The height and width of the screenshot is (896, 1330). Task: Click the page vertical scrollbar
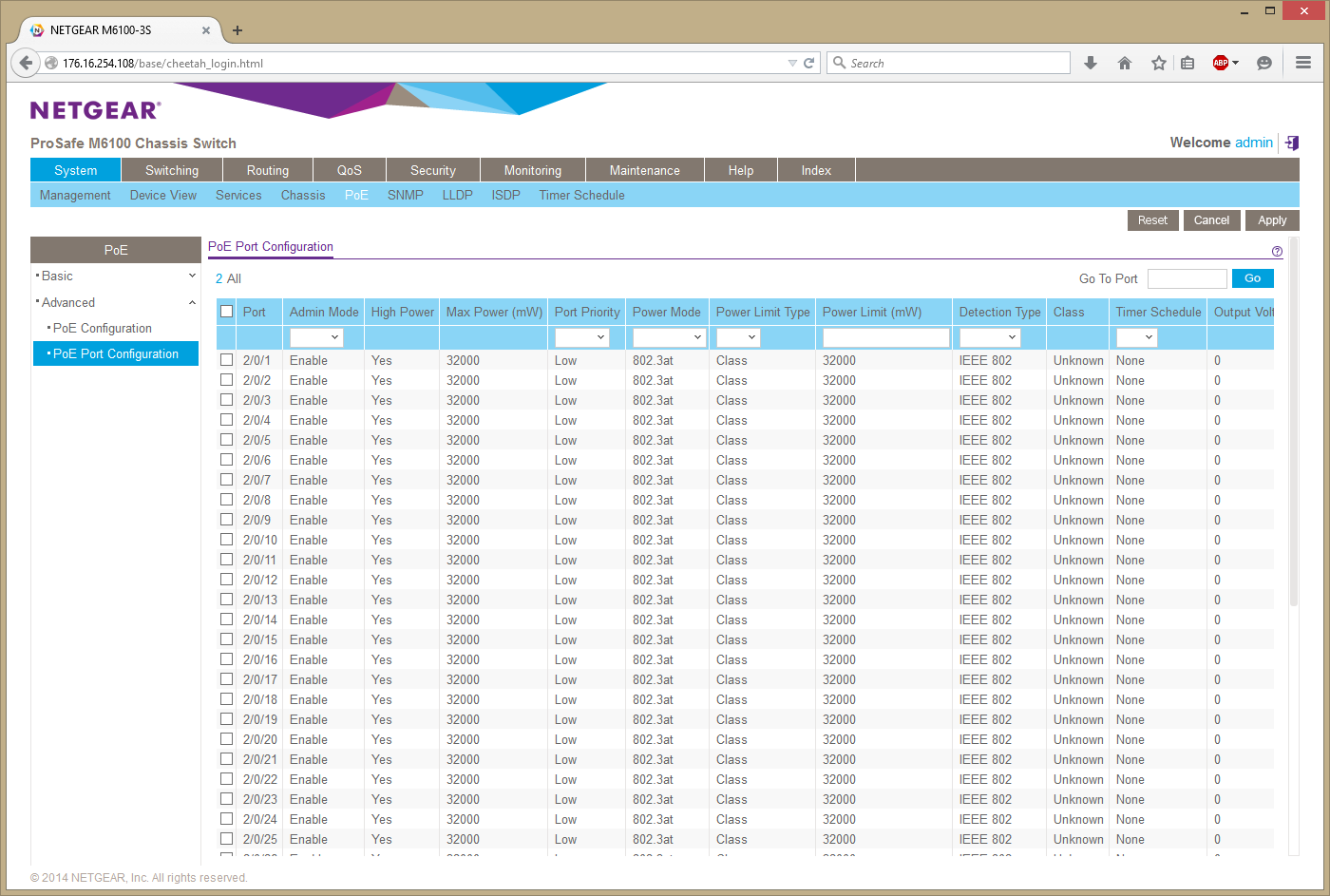(x=1294, y=421)
